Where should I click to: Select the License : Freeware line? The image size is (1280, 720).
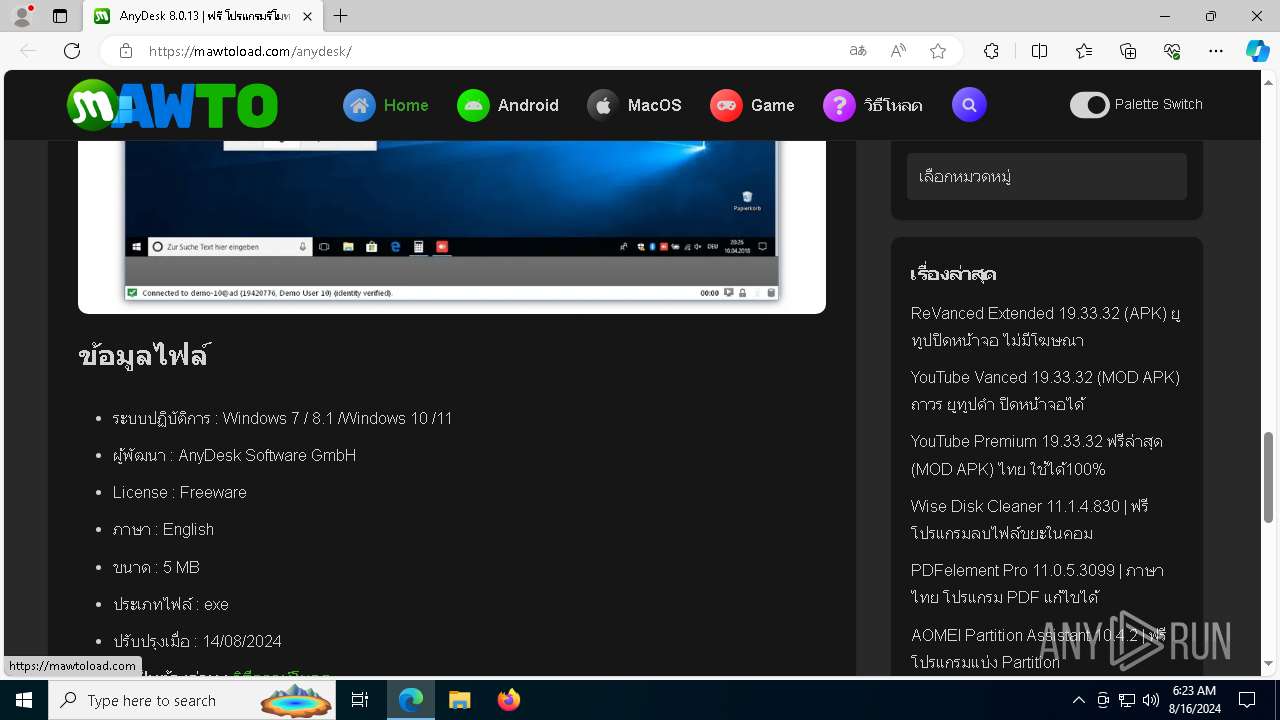coord(179,492)
